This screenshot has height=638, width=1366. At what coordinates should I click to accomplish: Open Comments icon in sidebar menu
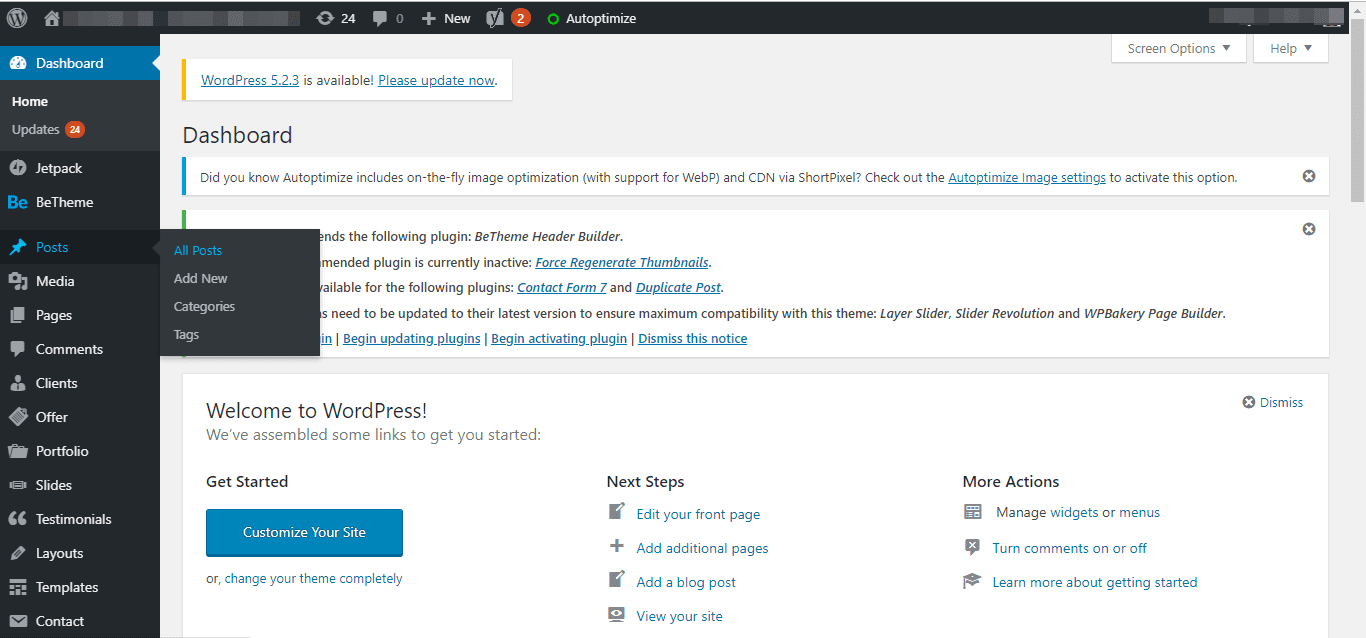click(17, 349)
